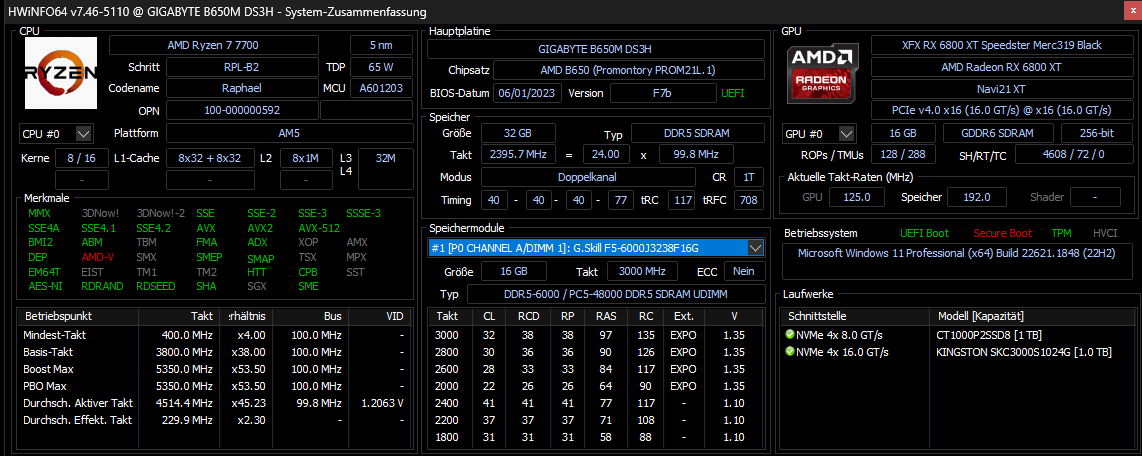Image resolution: width=1142 pixels, height=456 pixels.
Task: Click the AMD B650 Promontory chipset field
Action: pyautogui.click(x=629, y=71)
